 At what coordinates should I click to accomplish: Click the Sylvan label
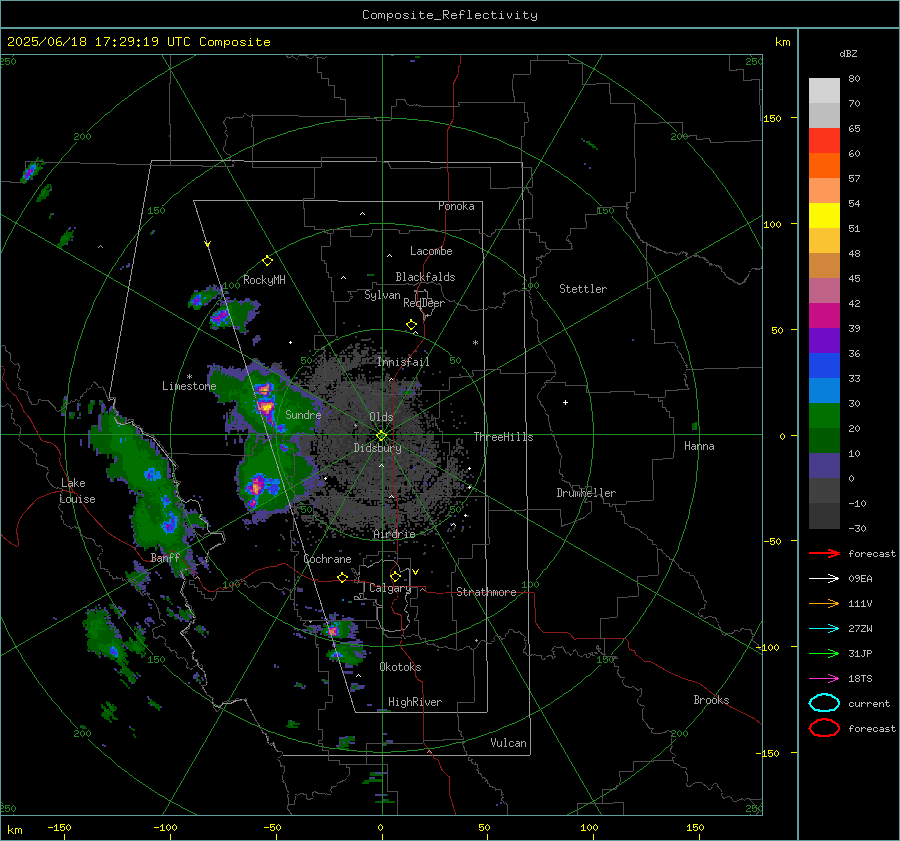coord(382,295)
